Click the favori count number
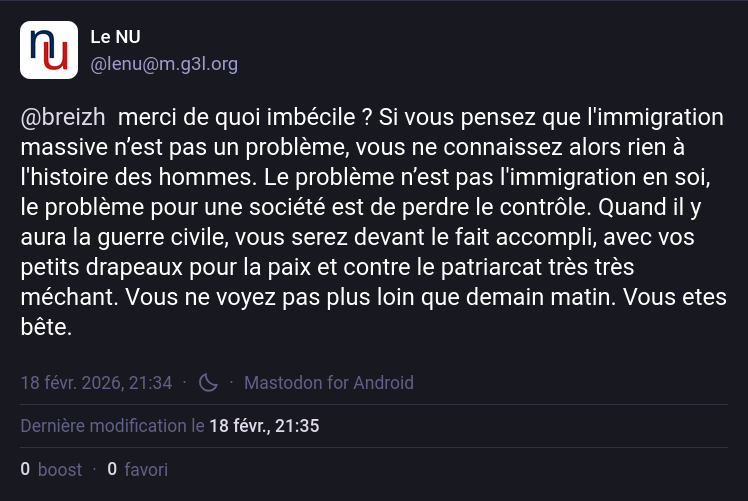Image resolution: width=748 pixels, height=501 pixels. pos(112,469)
